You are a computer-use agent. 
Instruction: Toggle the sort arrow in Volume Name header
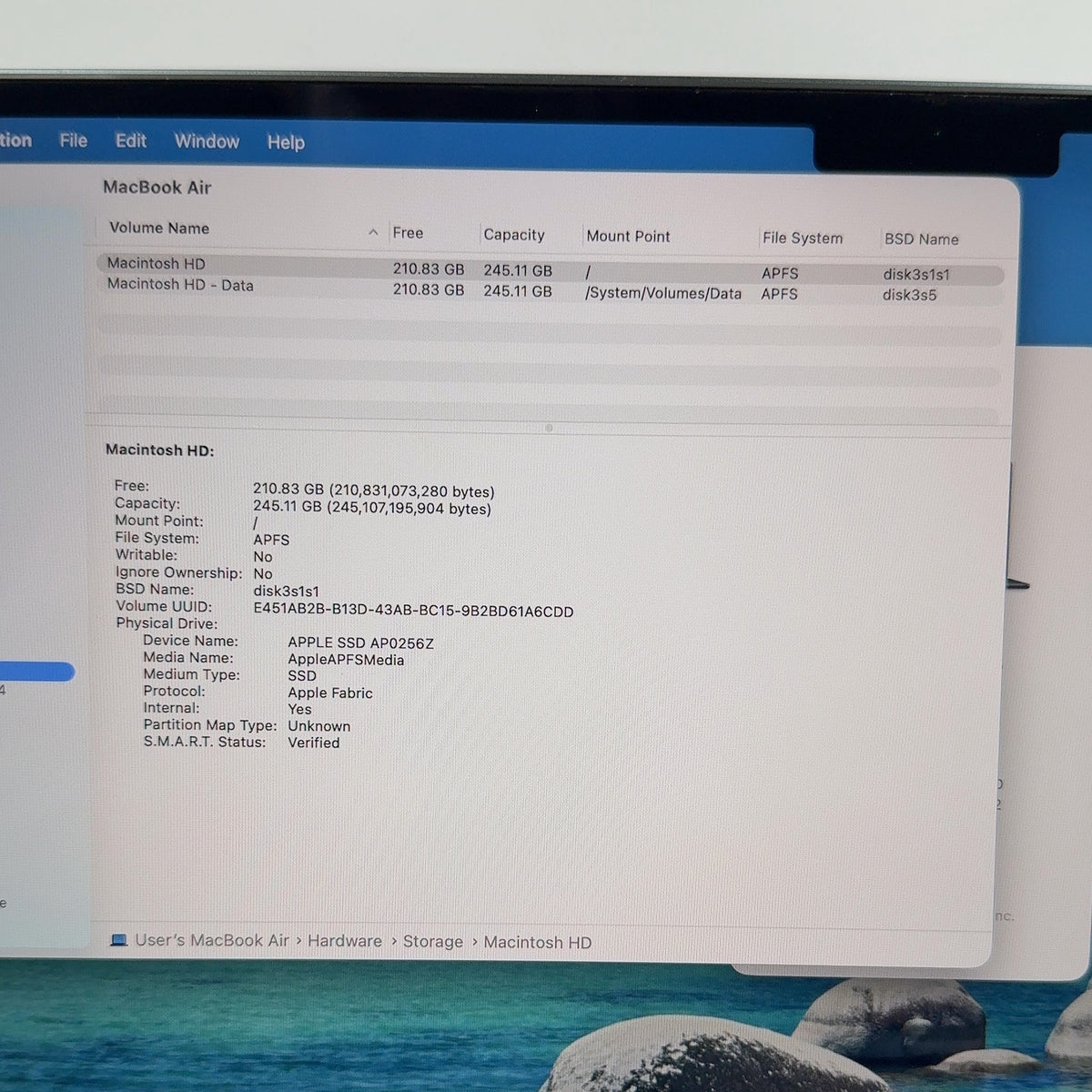point(373,233)
